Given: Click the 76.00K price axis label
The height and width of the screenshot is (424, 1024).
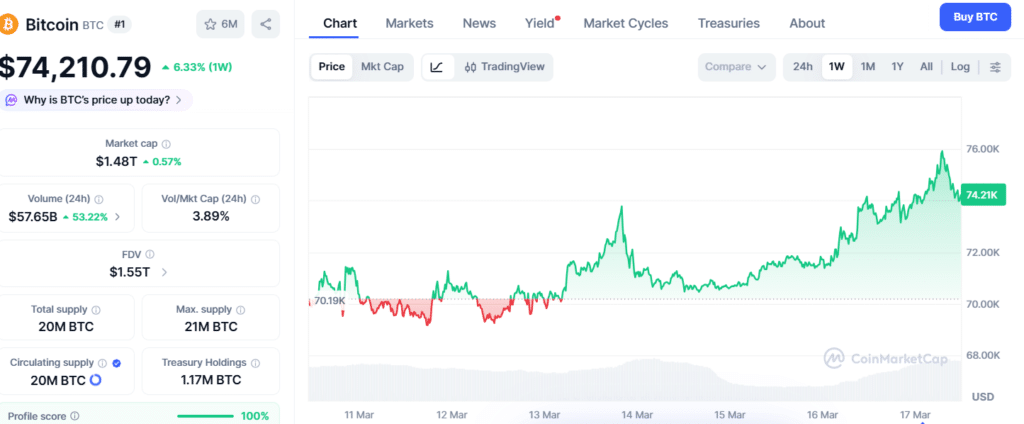Looking at the screenshot, I should pos(982,149).
